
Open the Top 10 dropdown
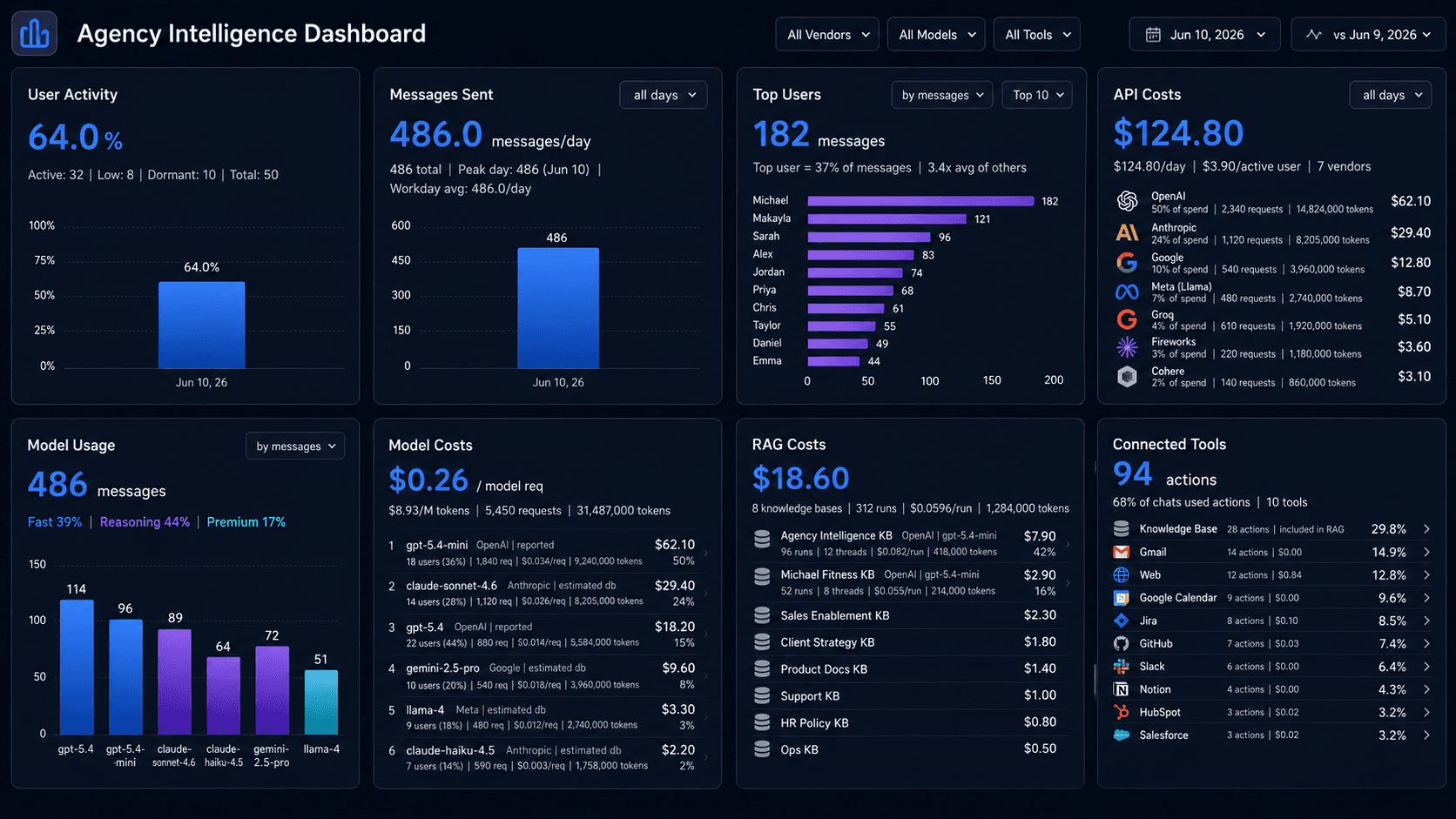coord(1037,95)
